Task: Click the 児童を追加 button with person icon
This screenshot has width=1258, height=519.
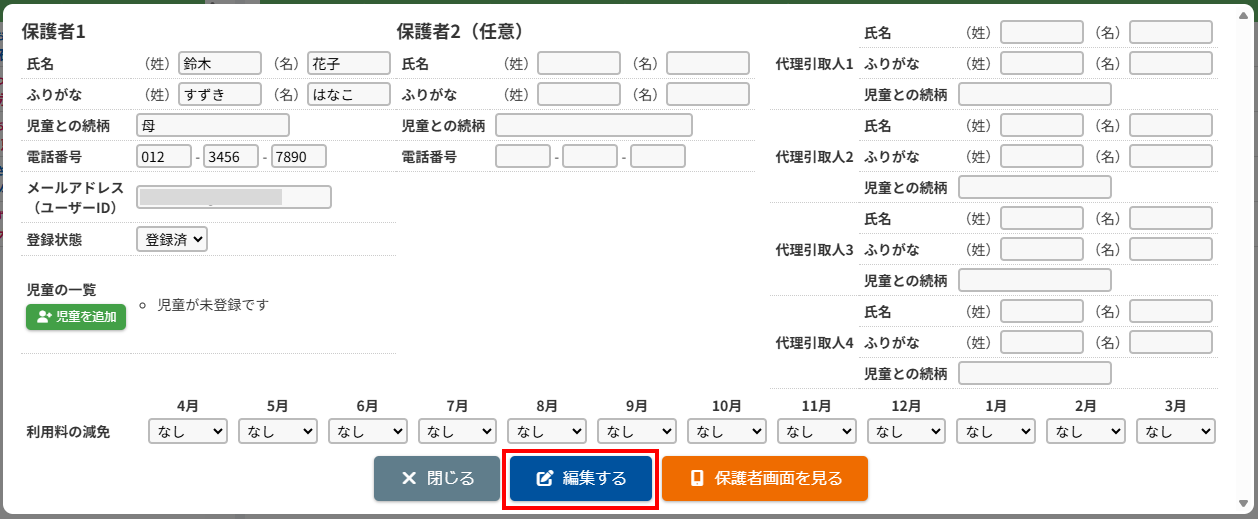Action: tap(76, 317)
